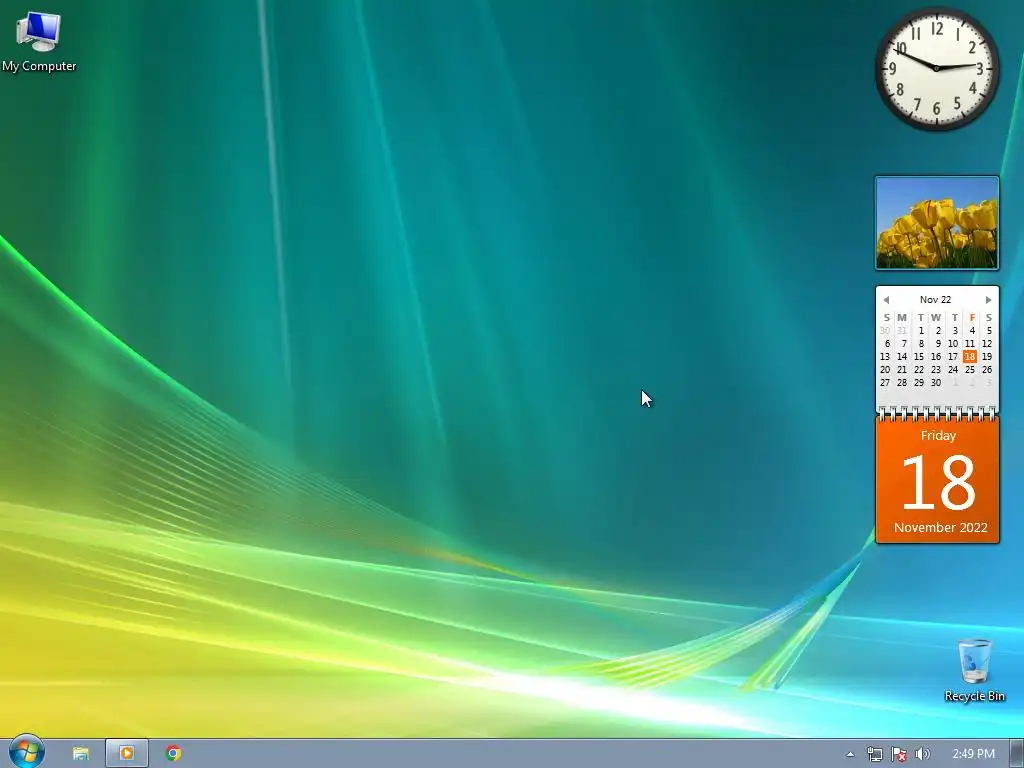Click the orange Friday 18 day panel
Image resolution: width=1024 pixels, height=768 pixels.
pyautogui.click(x=937, y=480)
